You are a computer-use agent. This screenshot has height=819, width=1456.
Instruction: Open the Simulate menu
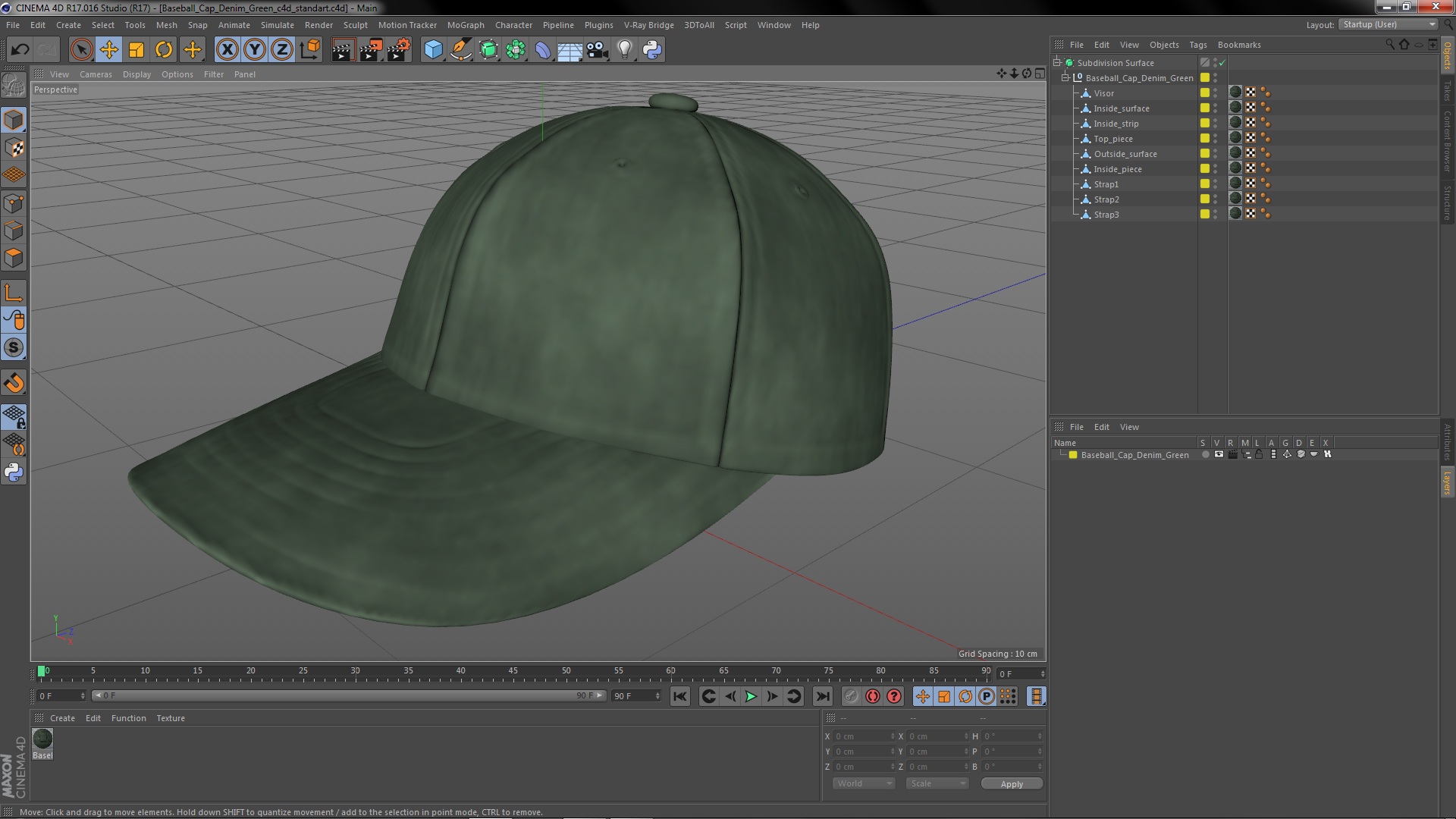277,25
